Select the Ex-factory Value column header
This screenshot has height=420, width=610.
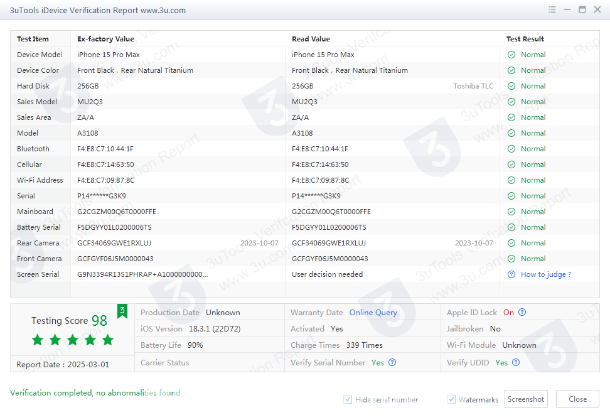(106, 39)
